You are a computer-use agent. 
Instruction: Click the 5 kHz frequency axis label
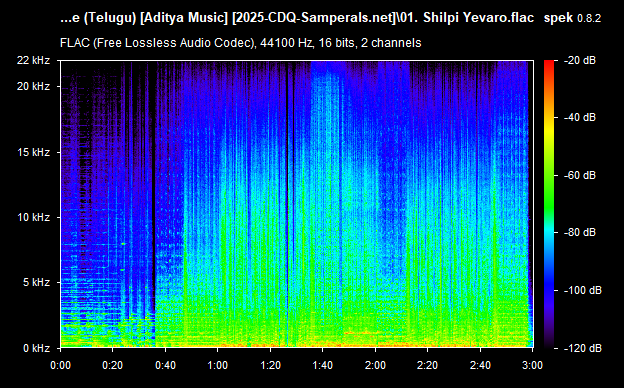tap(36, 283)
